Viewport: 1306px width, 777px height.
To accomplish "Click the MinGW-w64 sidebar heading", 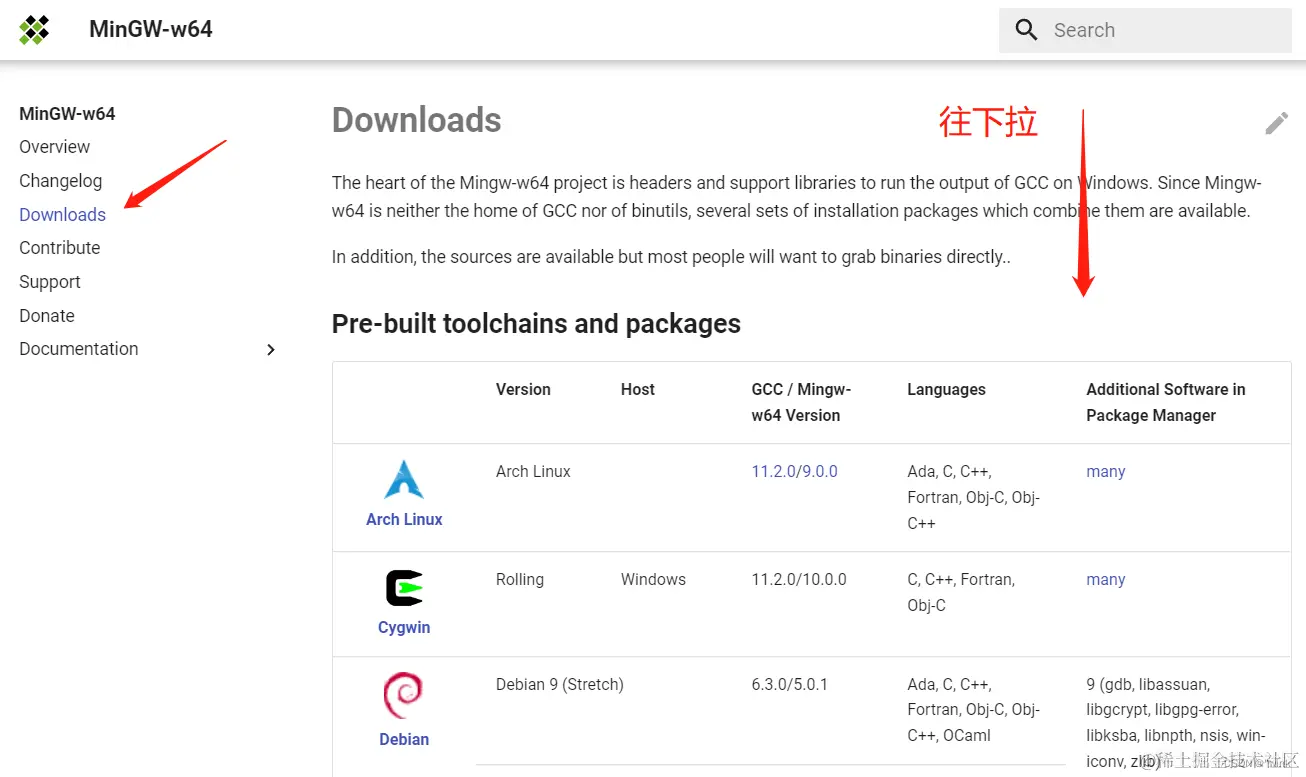I will pyautogui.click(x=67, y=114).
